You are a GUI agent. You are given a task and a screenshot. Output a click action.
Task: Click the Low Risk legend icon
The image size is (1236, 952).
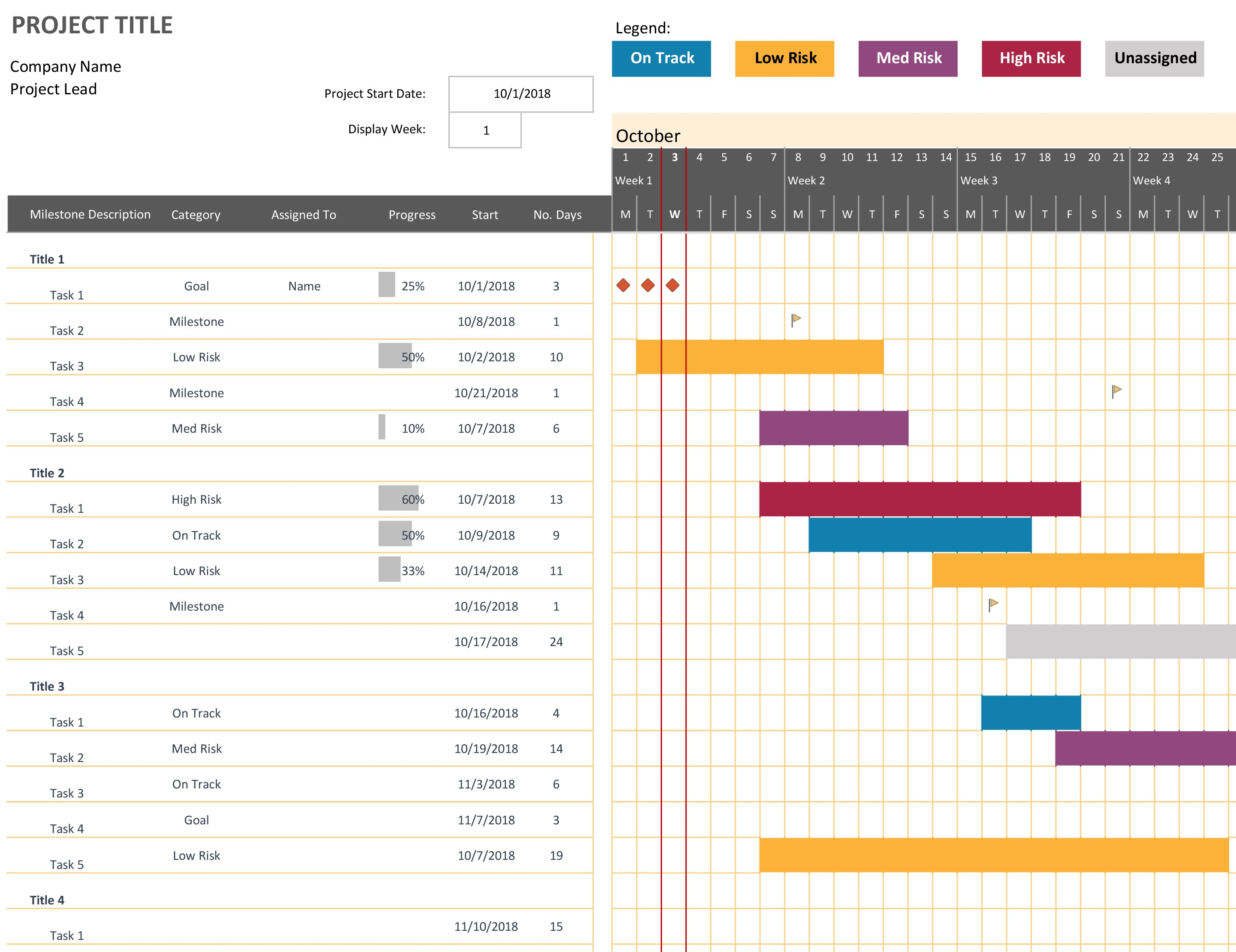click(x=784, y=58)
